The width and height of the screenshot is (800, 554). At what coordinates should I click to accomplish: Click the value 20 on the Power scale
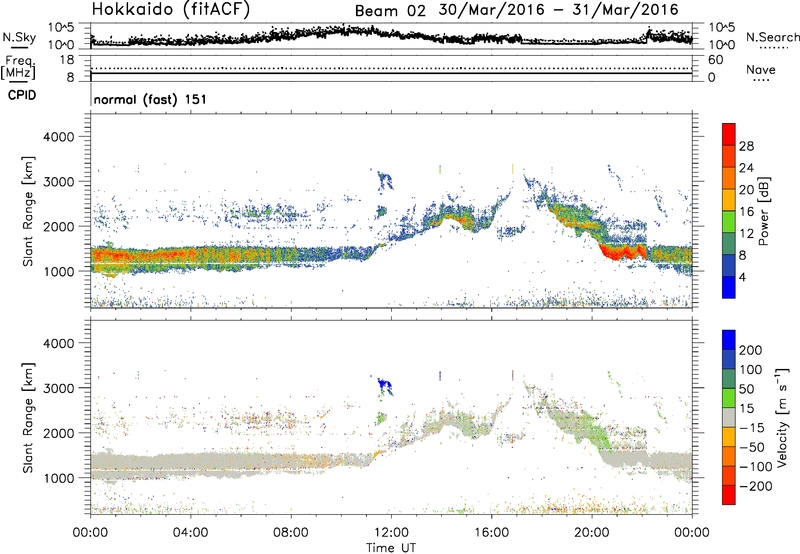coord(746,190)
